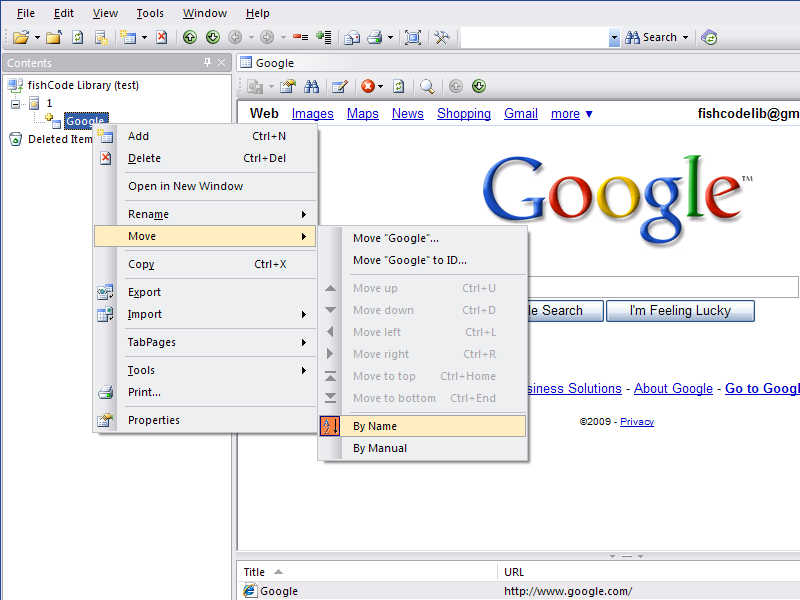Click the binoculars find icon in Google toolbar
800x600 pixels.
tap(311, 86)
